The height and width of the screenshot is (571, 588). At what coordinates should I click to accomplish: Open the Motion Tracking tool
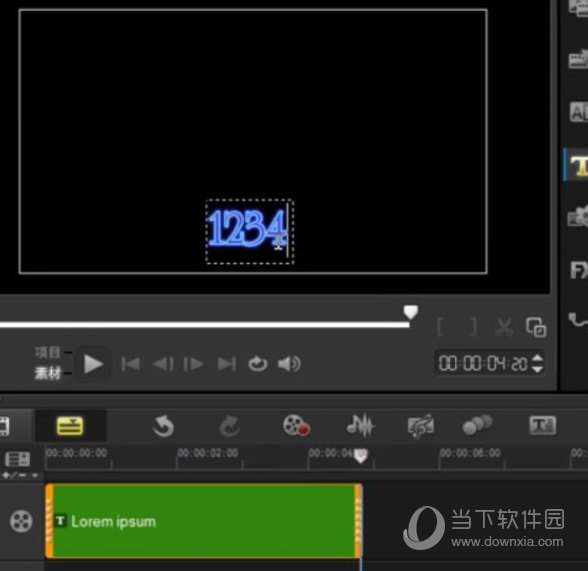[x=477, y=425]
